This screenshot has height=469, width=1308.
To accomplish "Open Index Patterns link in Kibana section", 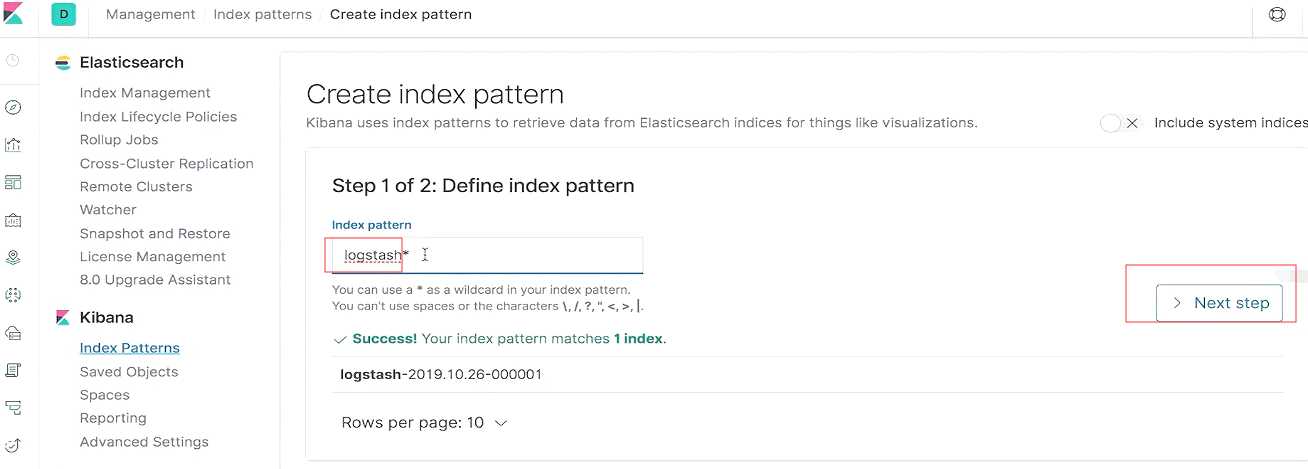I will (x=130, y=348).
